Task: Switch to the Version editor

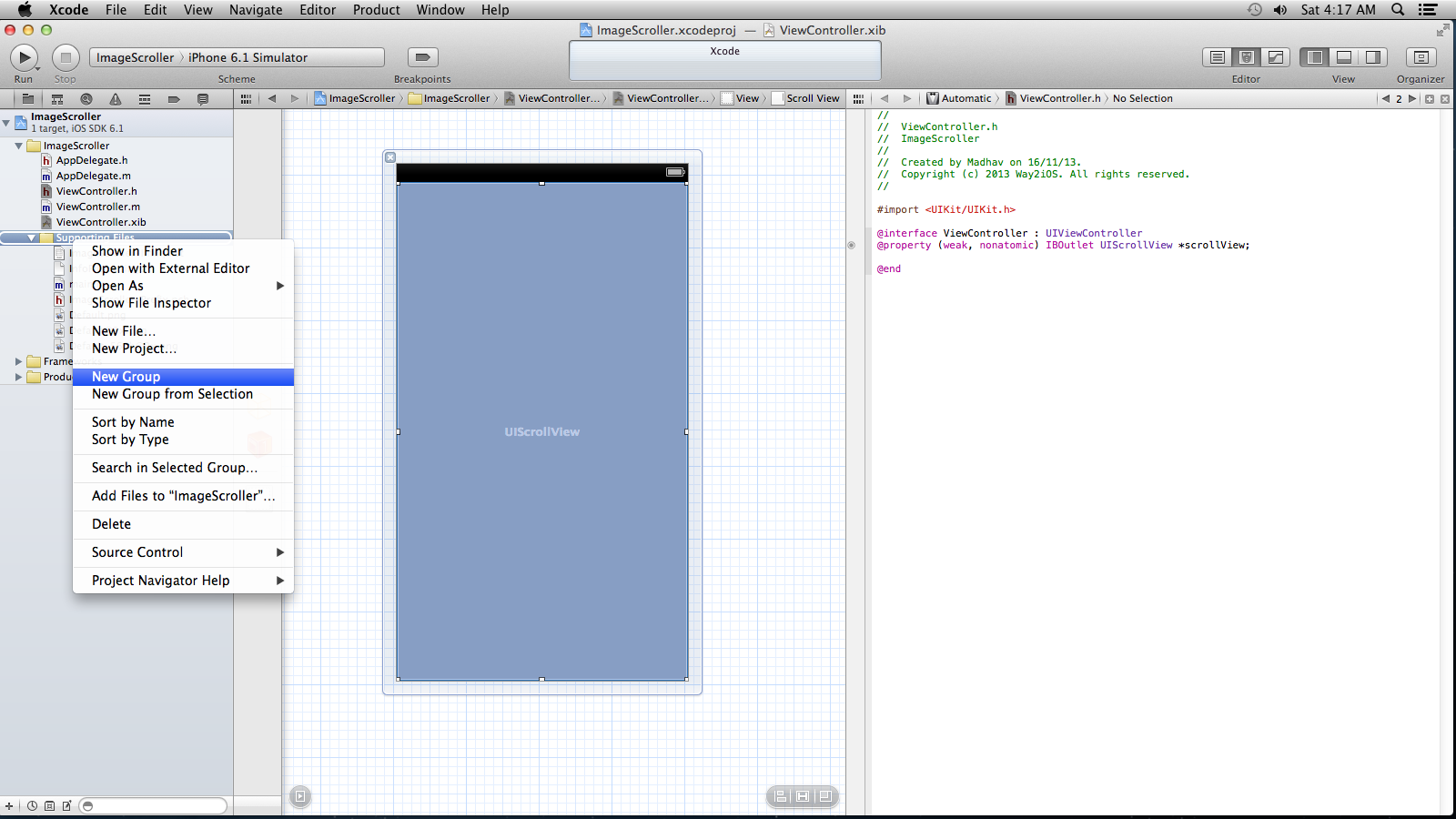Action: coord(1276,57)
